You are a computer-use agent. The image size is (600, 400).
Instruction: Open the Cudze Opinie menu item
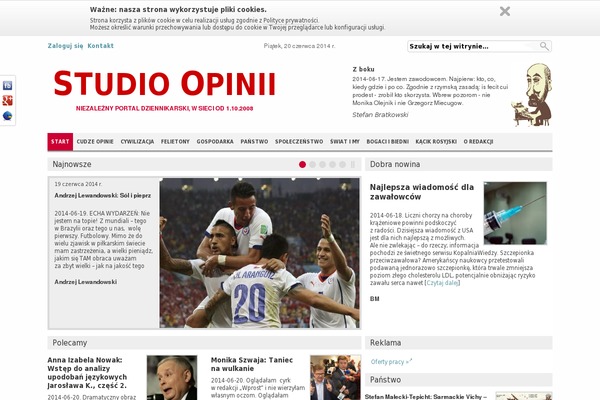[95, 142]
